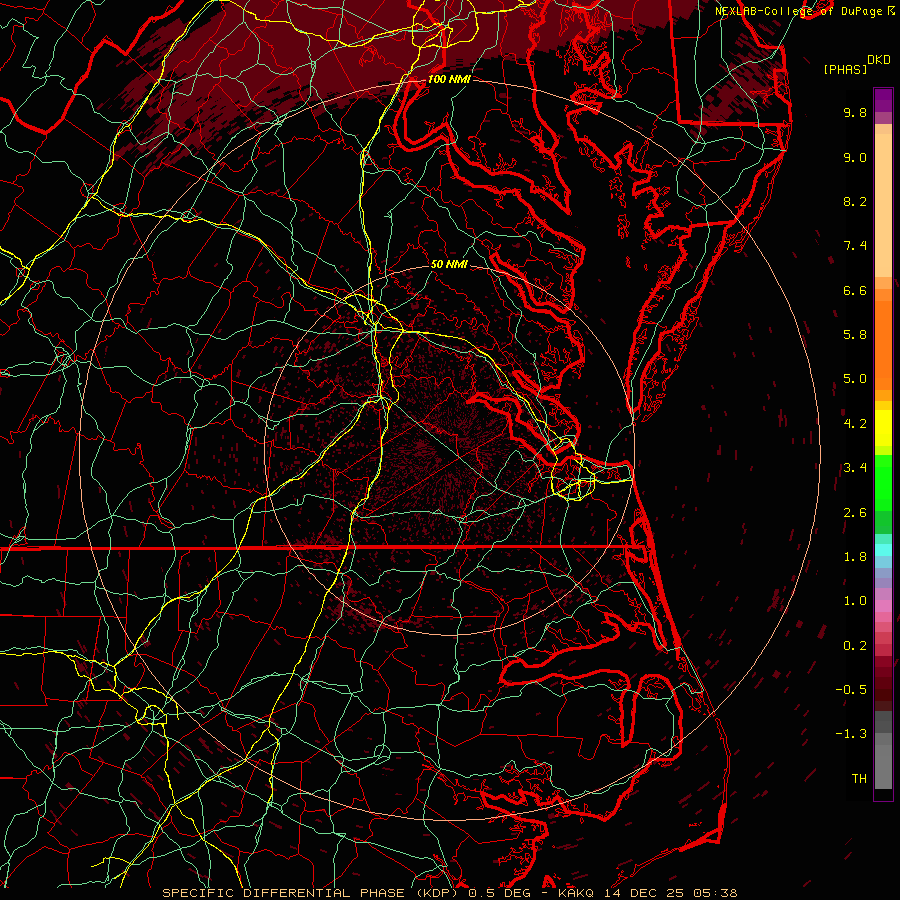The width and height of the screenshot is (900, 900).
Task: Select the 1.8 color scale value
Action: [x=855, y=557]
